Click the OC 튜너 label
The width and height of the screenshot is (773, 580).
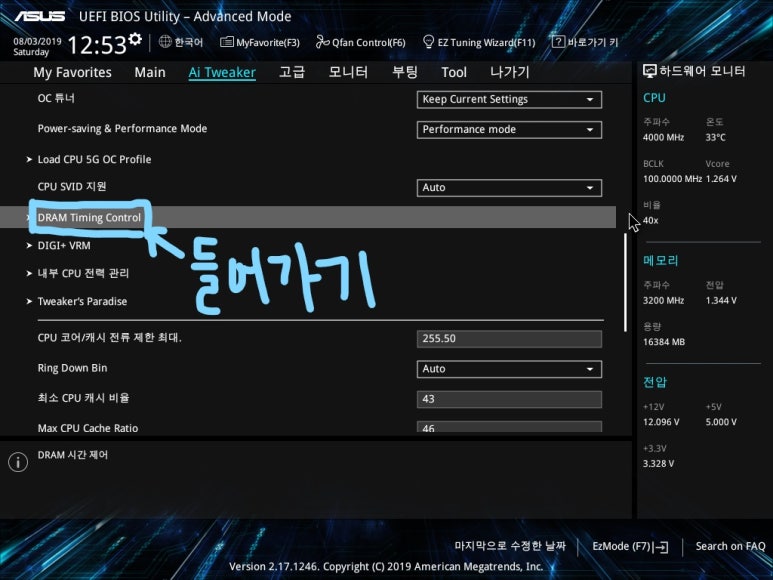pyautogui.click(x=56, y=99)
